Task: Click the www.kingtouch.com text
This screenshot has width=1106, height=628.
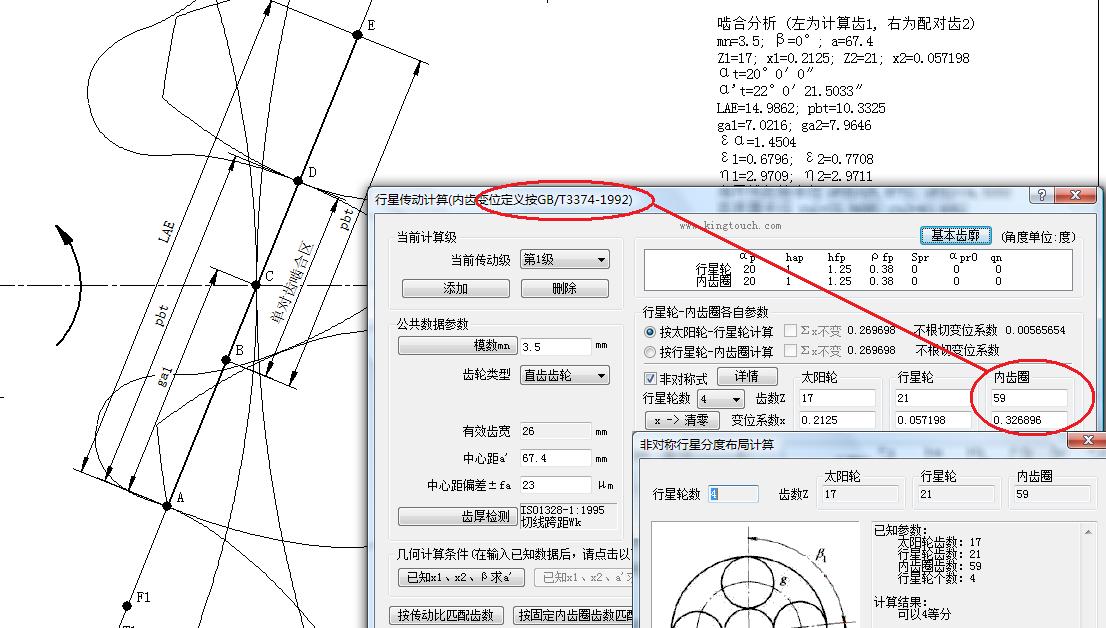Action: pos(730,226)
